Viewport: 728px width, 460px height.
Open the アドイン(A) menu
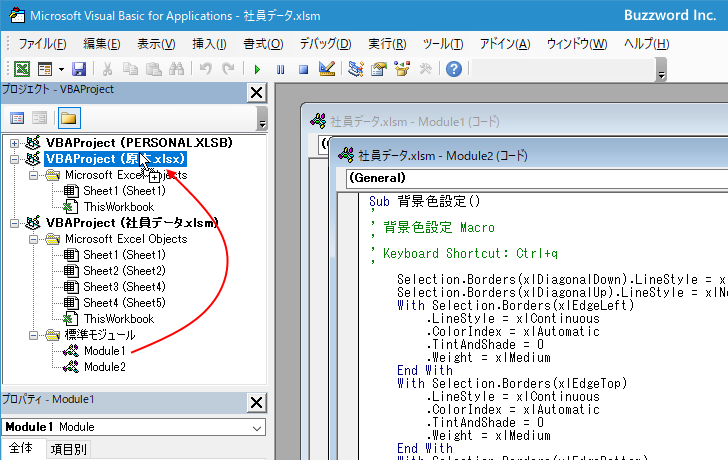coord(505,44)
